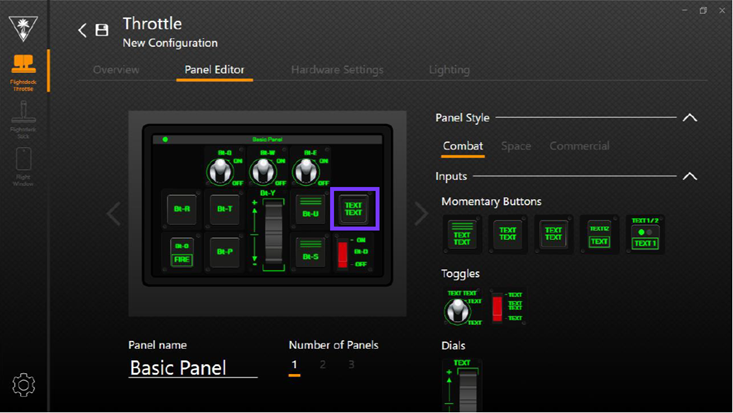
Task: Set number of panels to 1
Action: coord(294,364)
